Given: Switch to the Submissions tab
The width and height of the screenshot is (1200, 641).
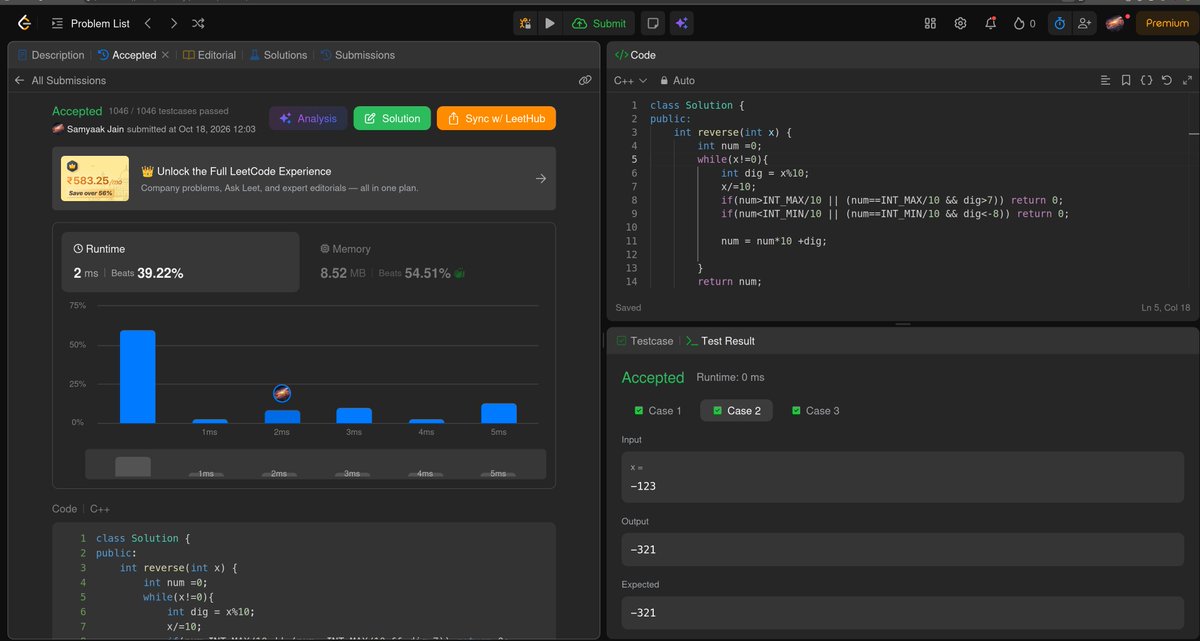Looking at the screenshot, I should tap(357, 55).
